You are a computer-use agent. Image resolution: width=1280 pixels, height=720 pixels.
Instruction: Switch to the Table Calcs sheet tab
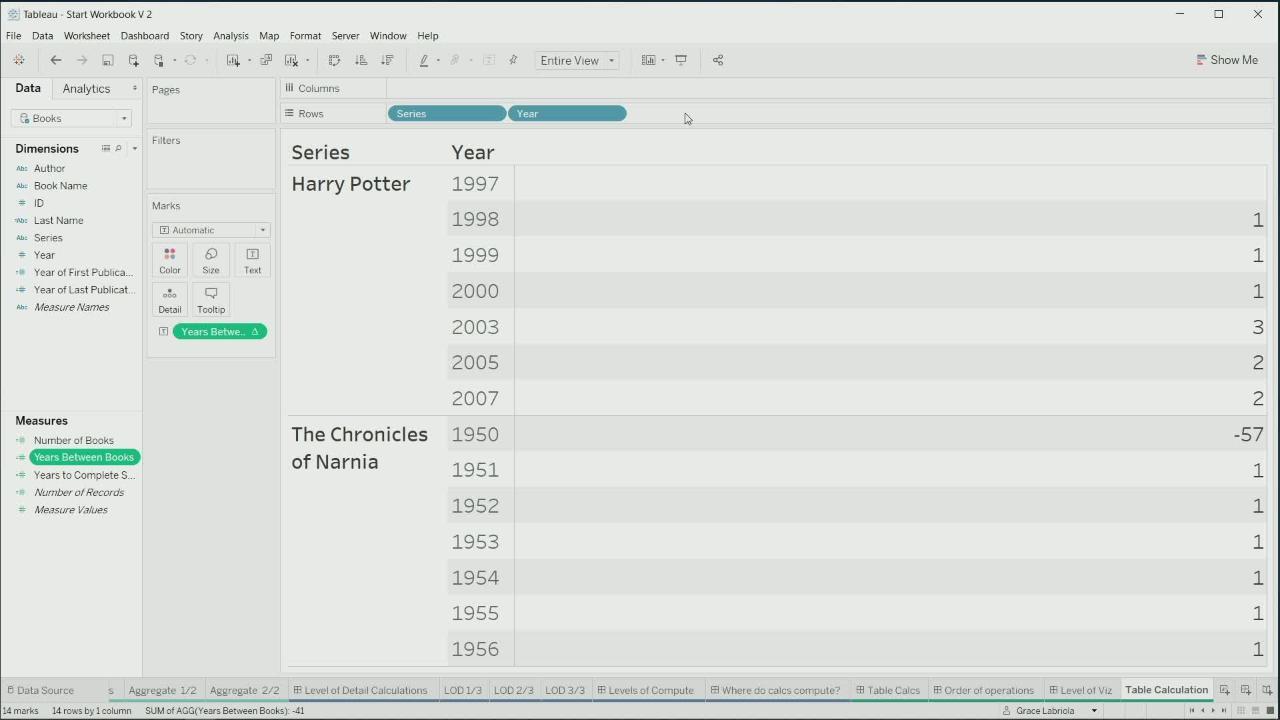888,690
